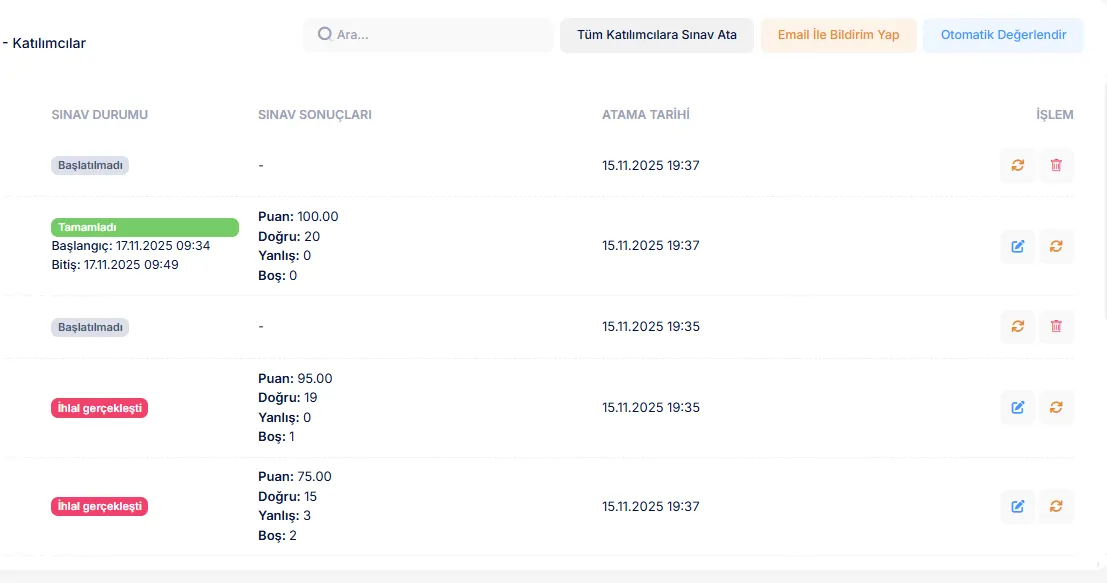Click the green Tamamladı status badge
The width and height of the screenshot is (1107, 583).
coord(144,227)
